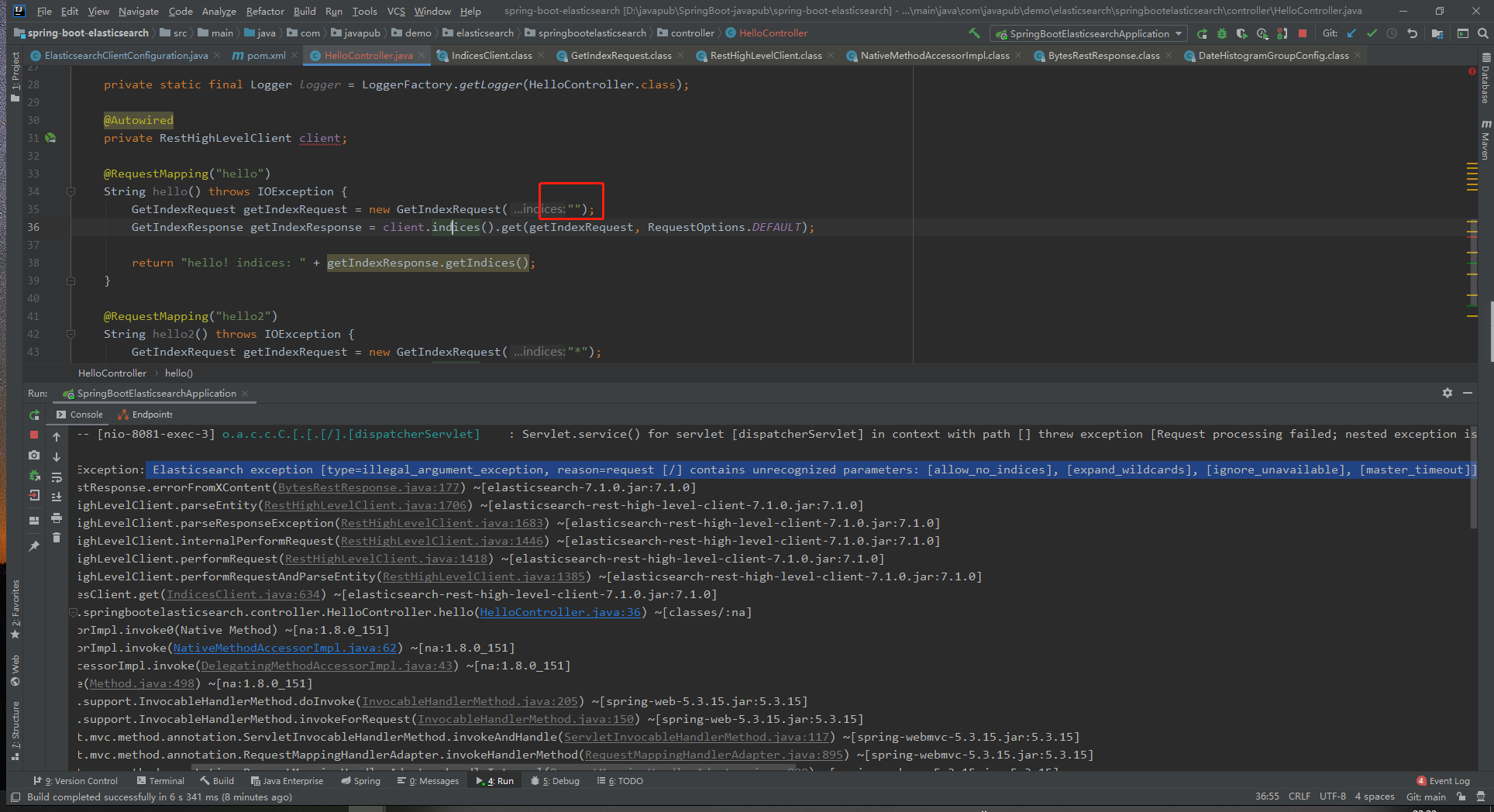
Task: Click the Rerun icon in Run panel
Action: point(34,415)
